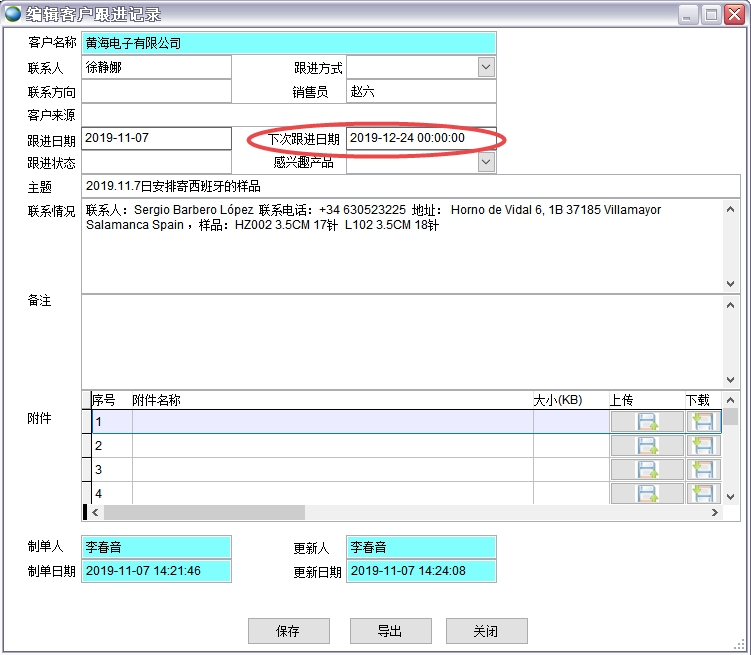Click download icon for attachment row 4

(x=703, y=493)
